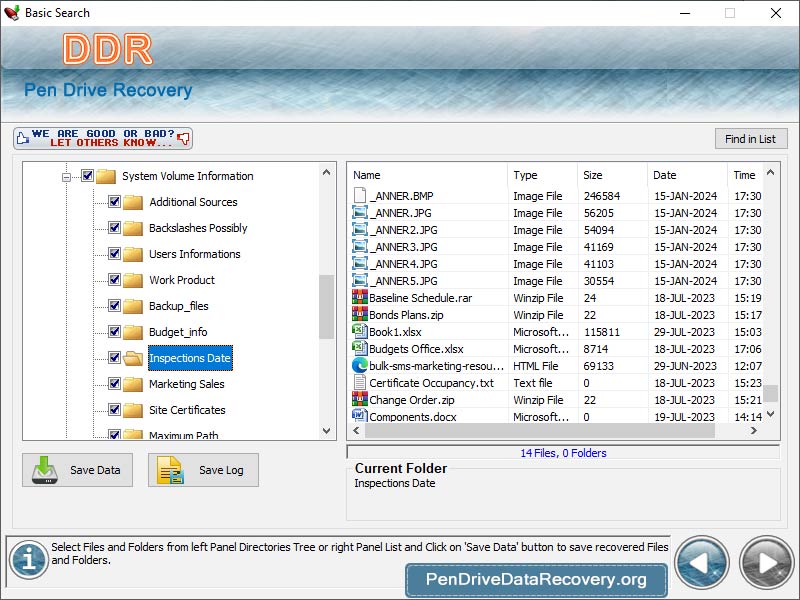
Task: Click the forward navigation arrow button
Action: pos(765,563)
